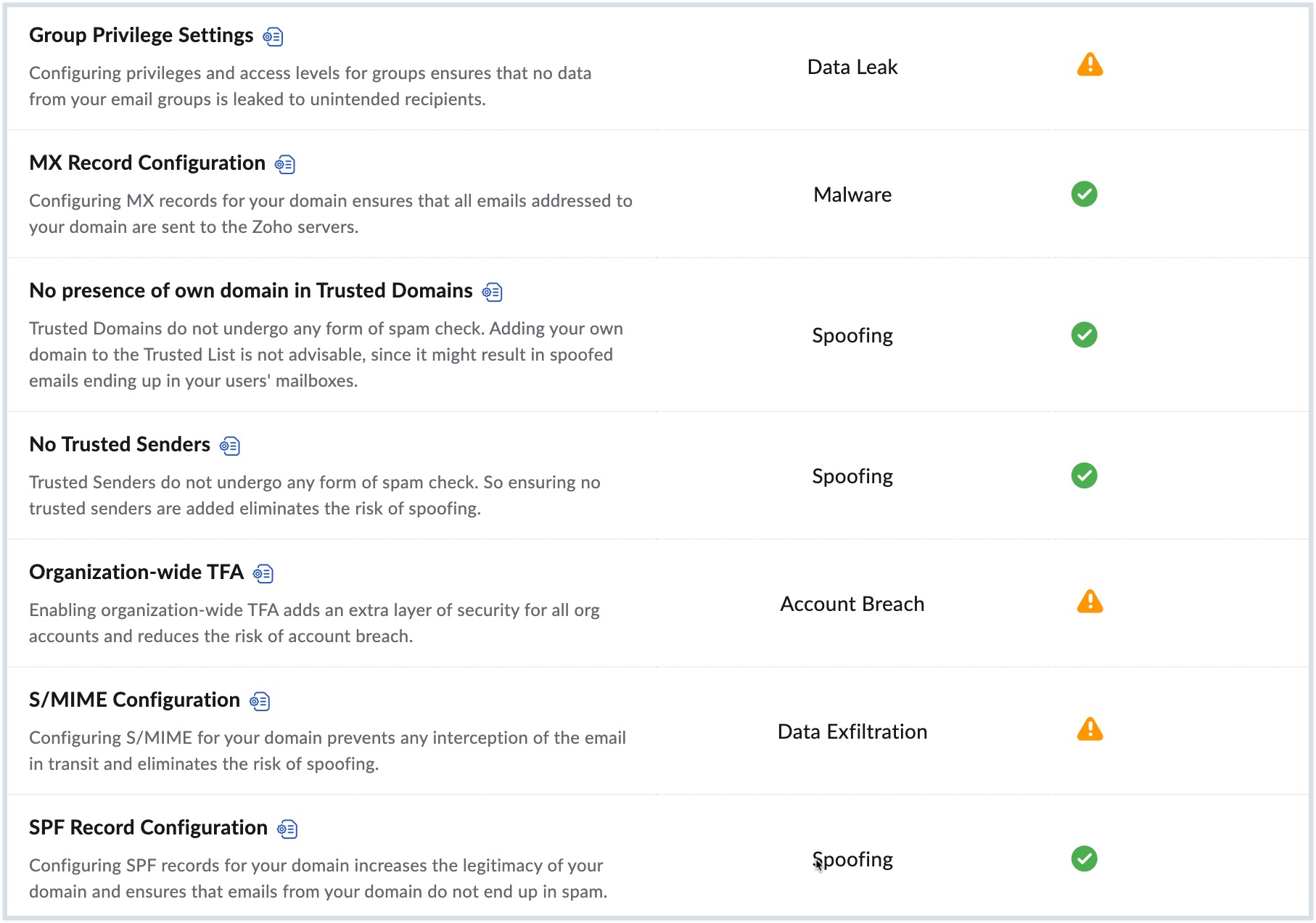Click settings icon beside Organization-wide TFA
1316x923 pixels.
coord(263,574)
